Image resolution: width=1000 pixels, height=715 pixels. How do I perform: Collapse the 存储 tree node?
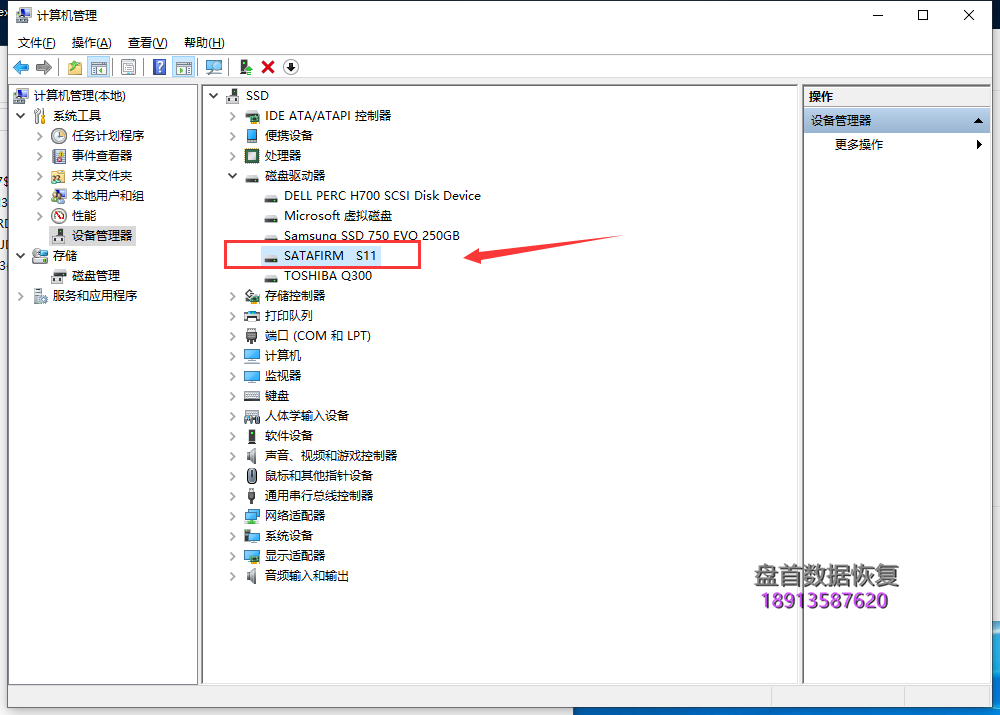coord(21,256)
